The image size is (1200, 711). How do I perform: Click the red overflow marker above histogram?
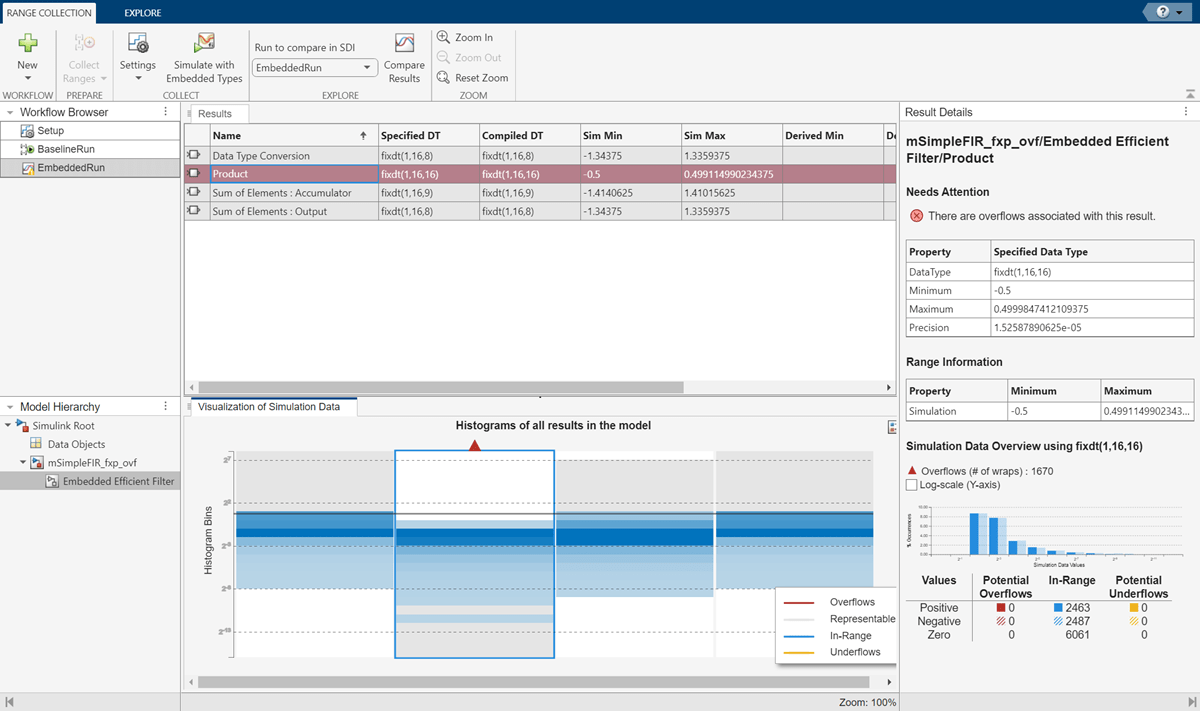click(x=475, y=446)
